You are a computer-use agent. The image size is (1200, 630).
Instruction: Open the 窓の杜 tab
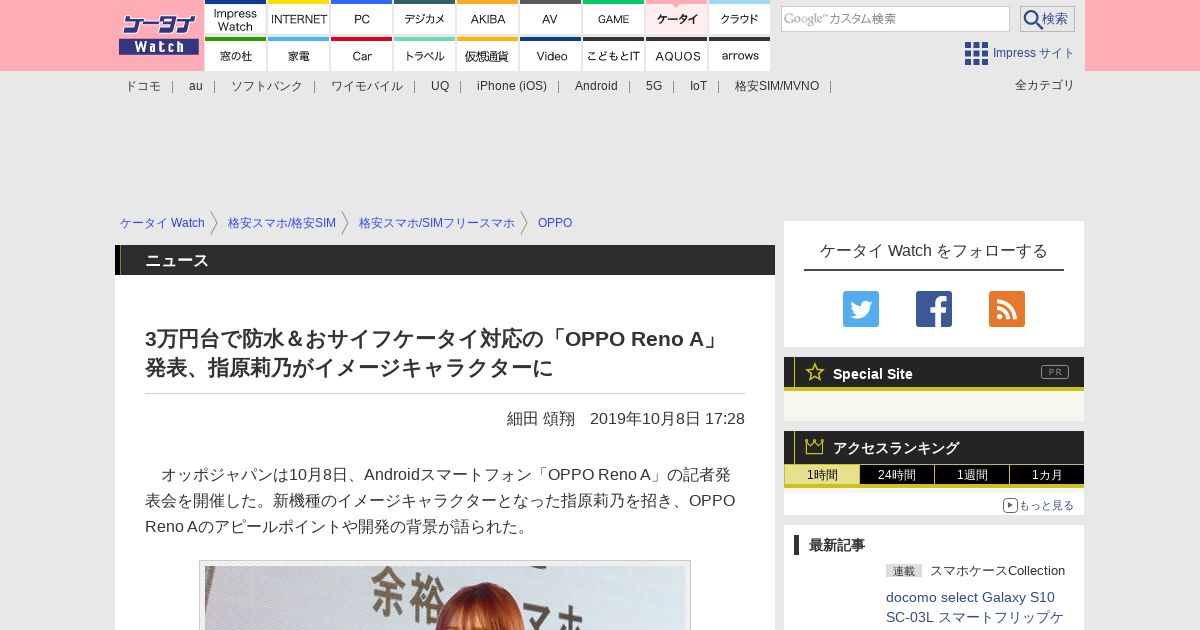pyautogui.click(x=236, y=55)
